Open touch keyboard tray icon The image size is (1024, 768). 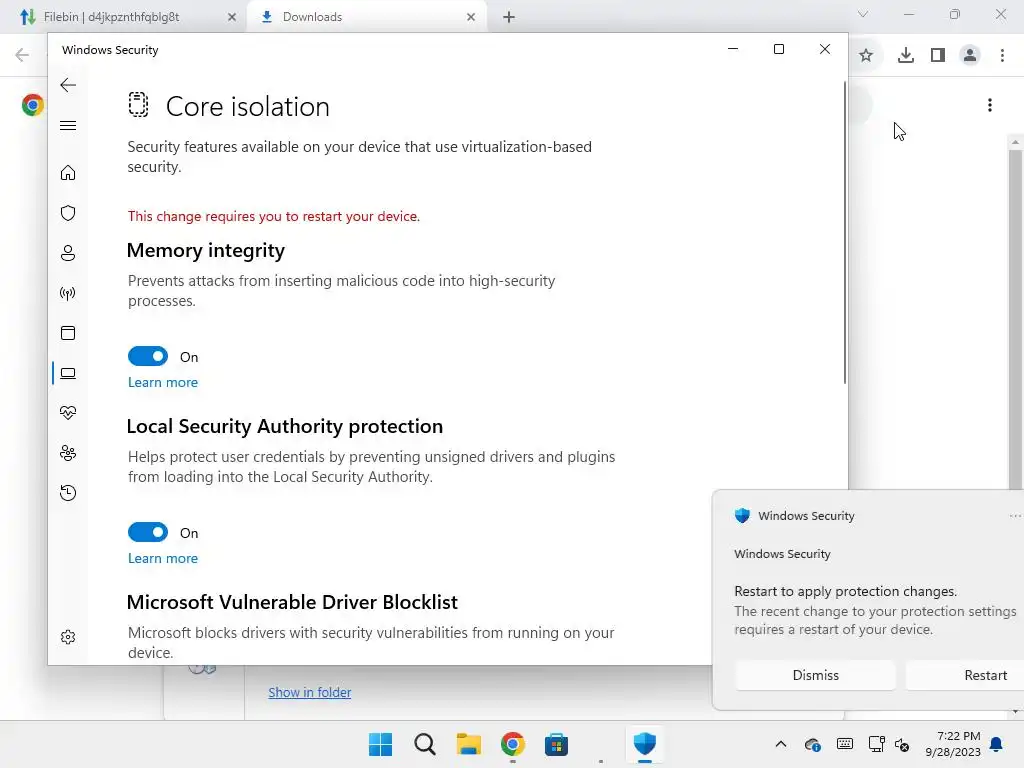pos(844,744)
